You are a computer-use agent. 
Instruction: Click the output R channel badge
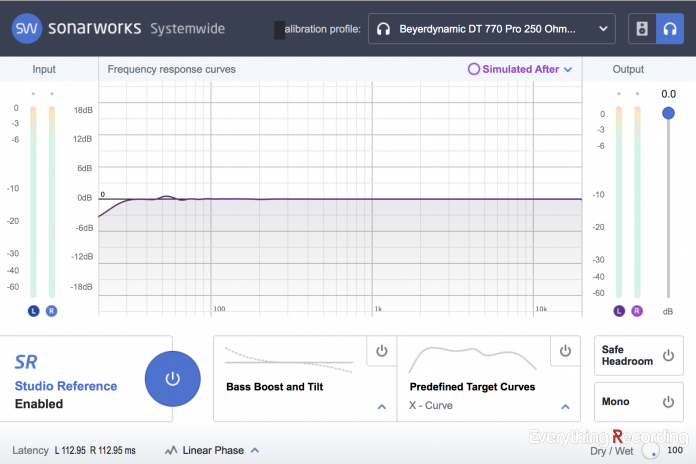click(637, 311)
